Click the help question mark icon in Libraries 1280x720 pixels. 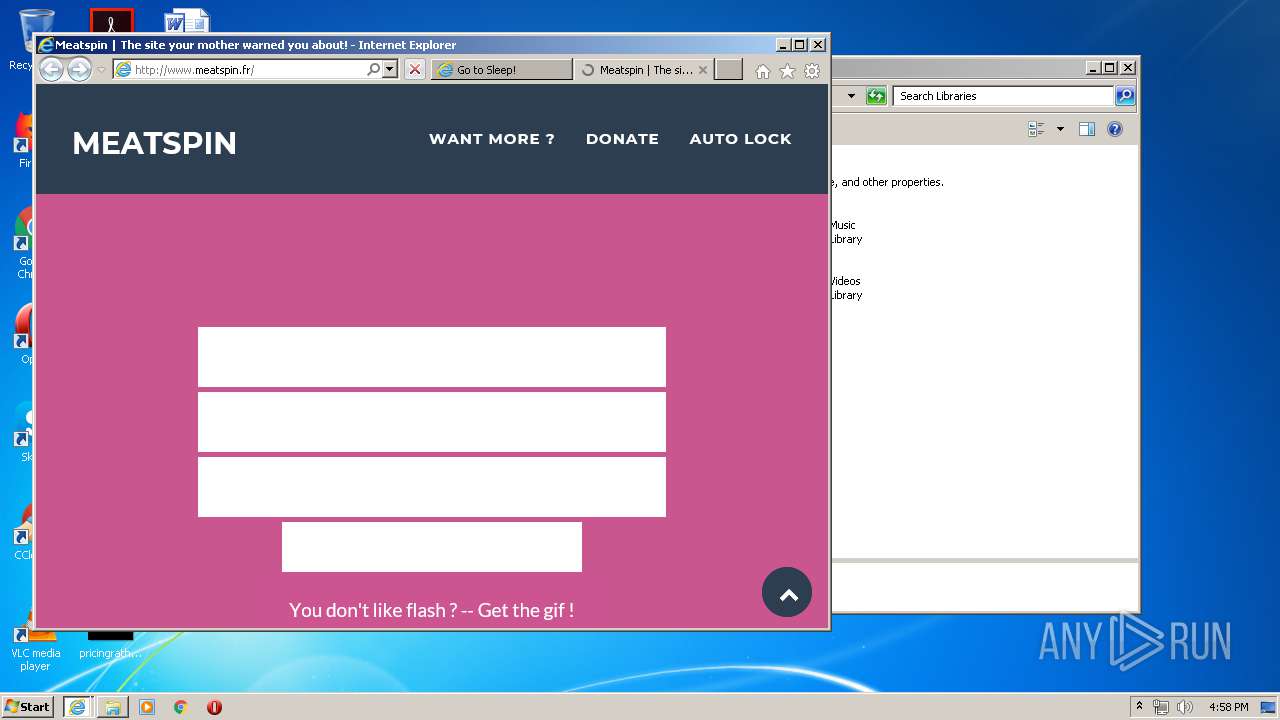pos(1115,129)
